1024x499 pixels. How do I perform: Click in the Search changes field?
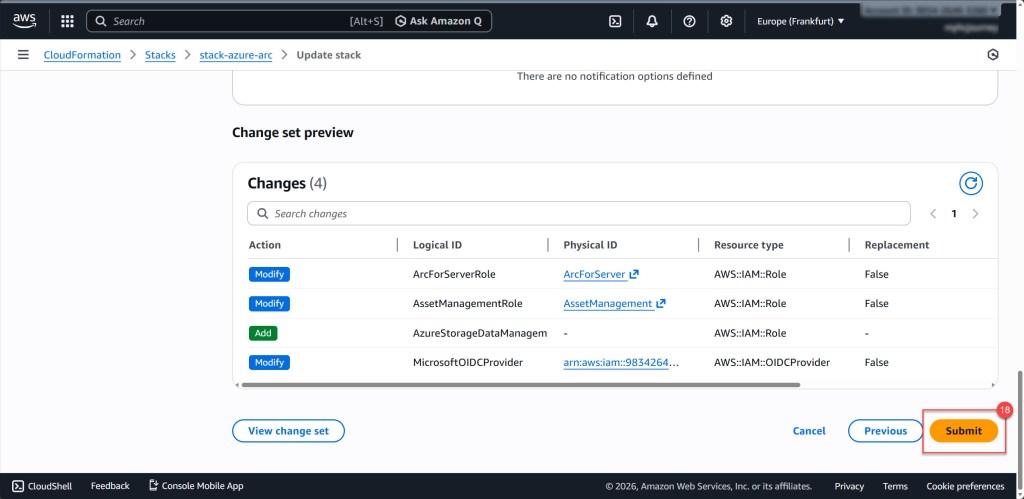(580, 214)
